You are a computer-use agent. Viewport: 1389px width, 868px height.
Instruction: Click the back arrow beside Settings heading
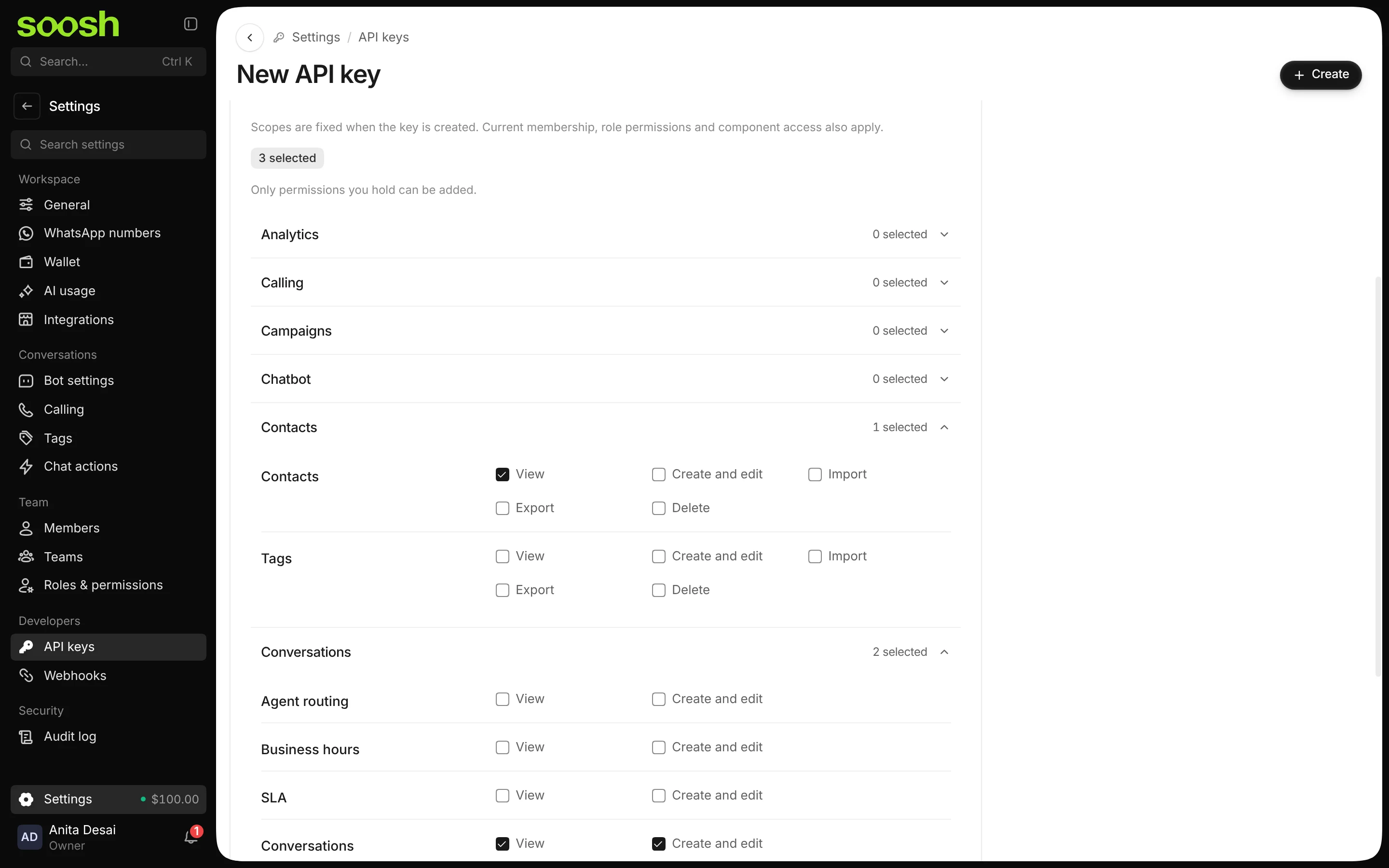(27, 106)
